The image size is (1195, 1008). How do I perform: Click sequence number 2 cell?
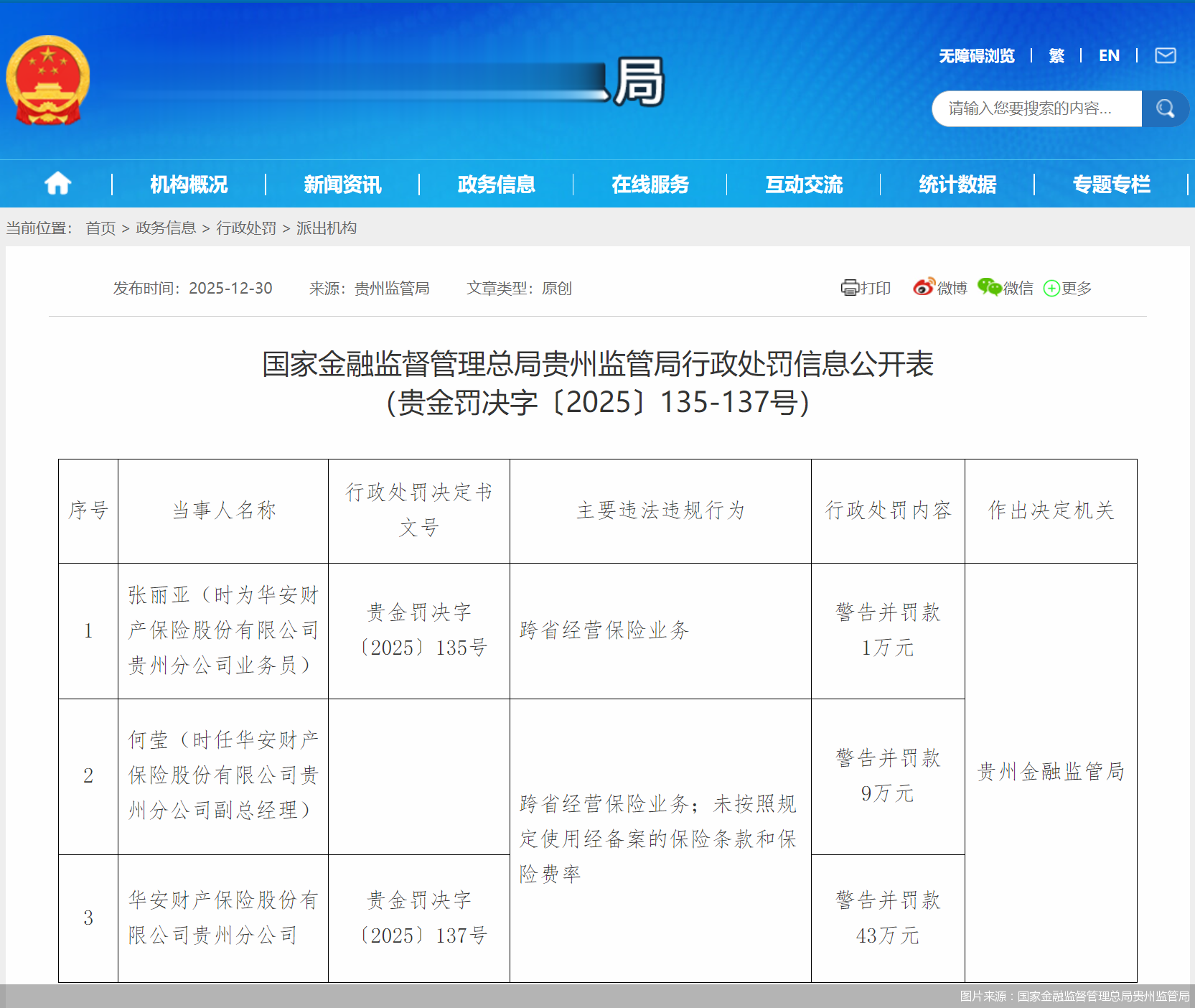tap(88, 775)
